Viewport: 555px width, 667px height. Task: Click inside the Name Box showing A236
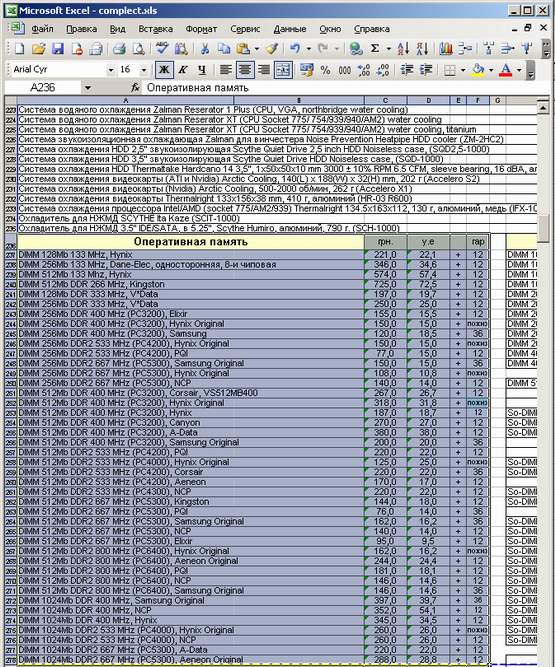[x=43, y=88]
